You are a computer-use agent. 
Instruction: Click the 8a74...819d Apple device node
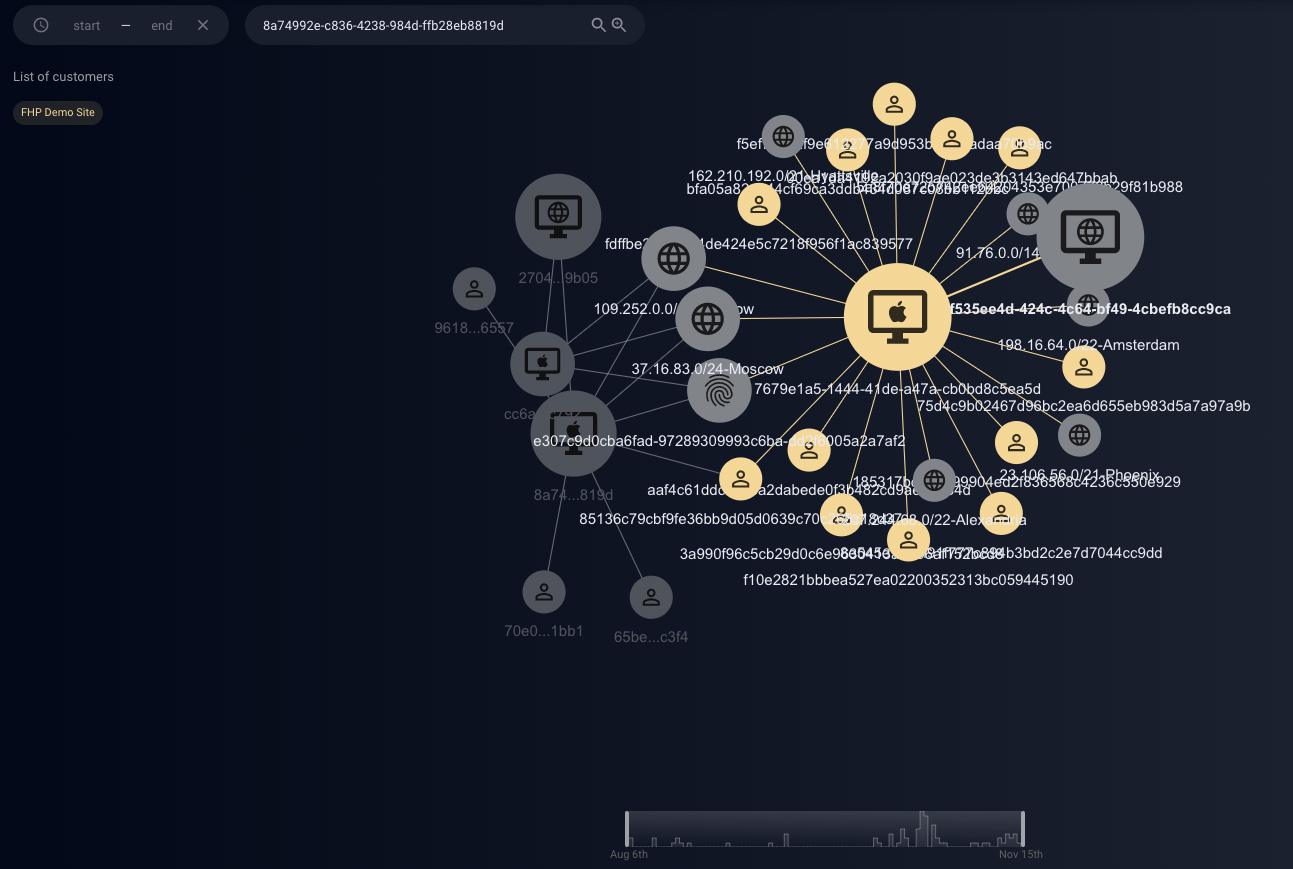tap(573, 433)
